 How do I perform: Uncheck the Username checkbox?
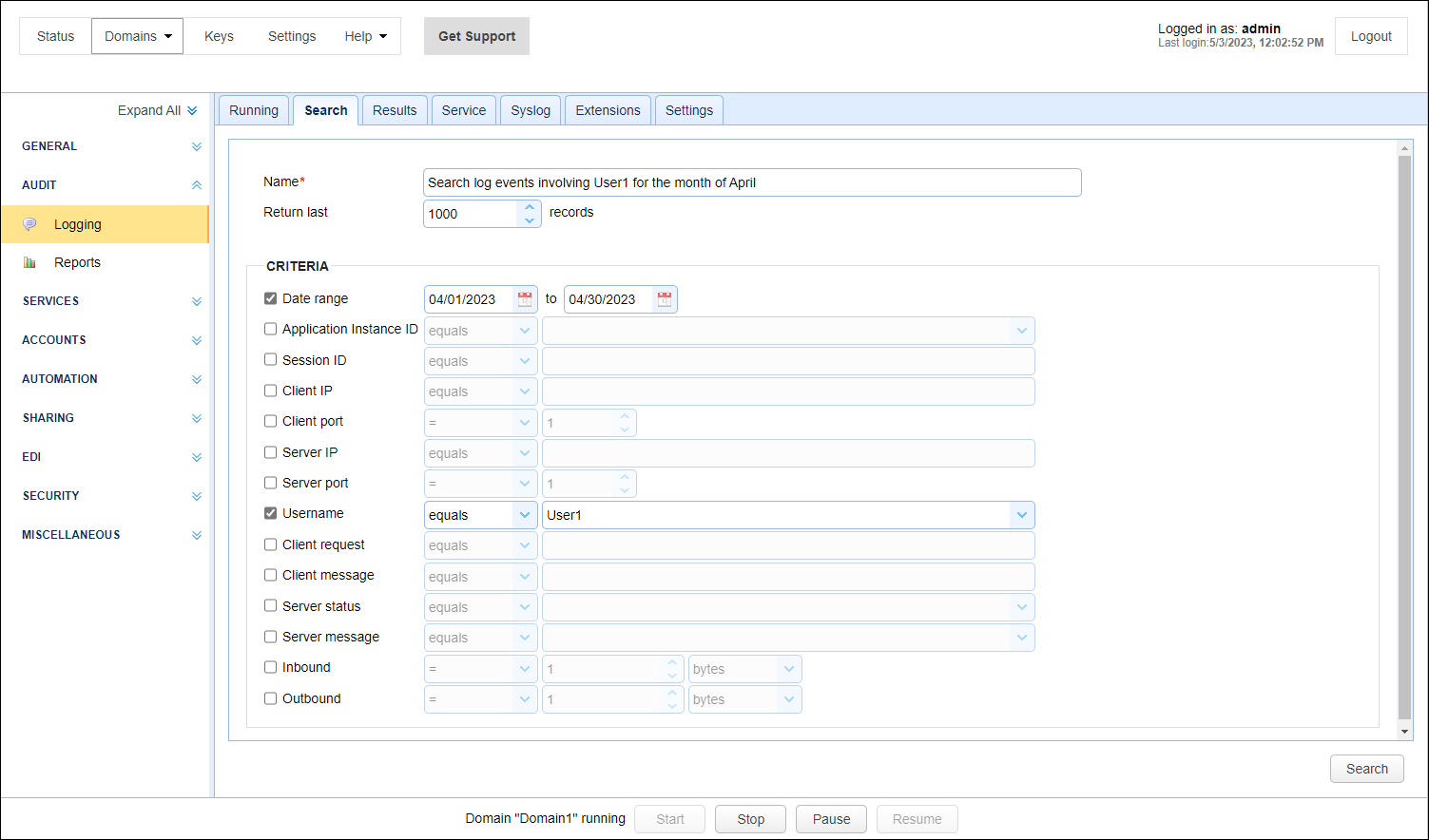270,513
